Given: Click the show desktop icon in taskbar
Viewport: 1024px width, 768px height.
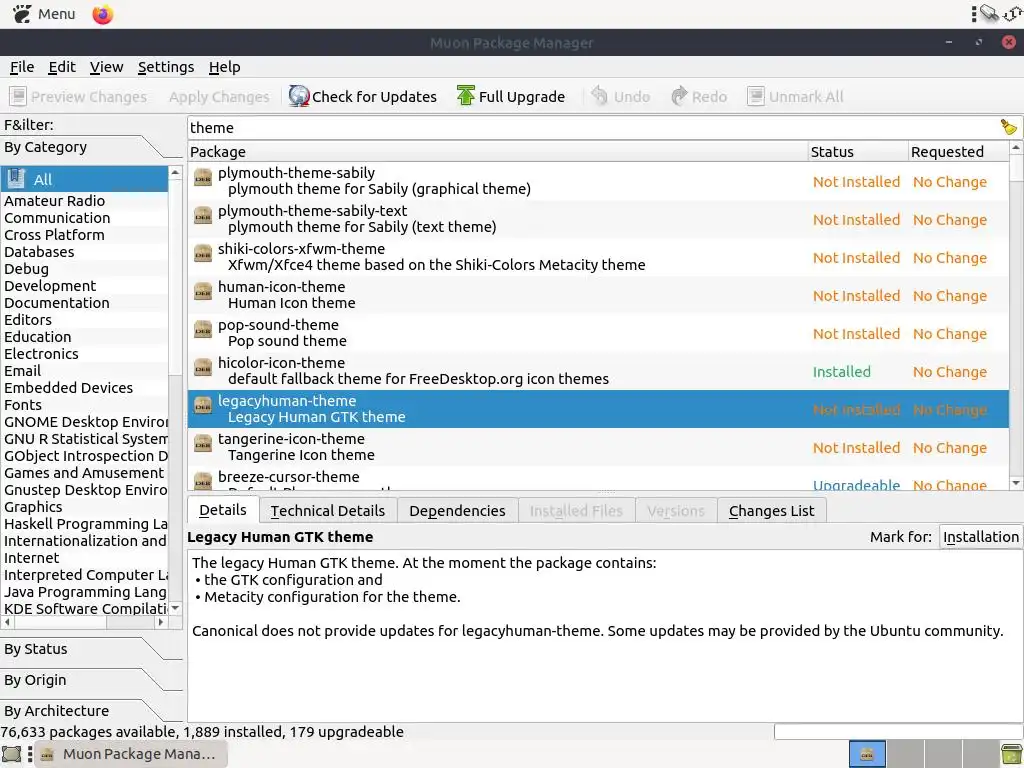Looking at the screenshot, I should coord(11,754).
